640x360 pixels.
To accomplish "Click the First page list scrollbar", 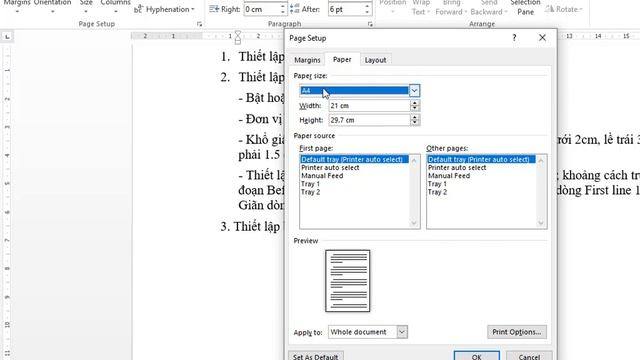I will [414, 191].
